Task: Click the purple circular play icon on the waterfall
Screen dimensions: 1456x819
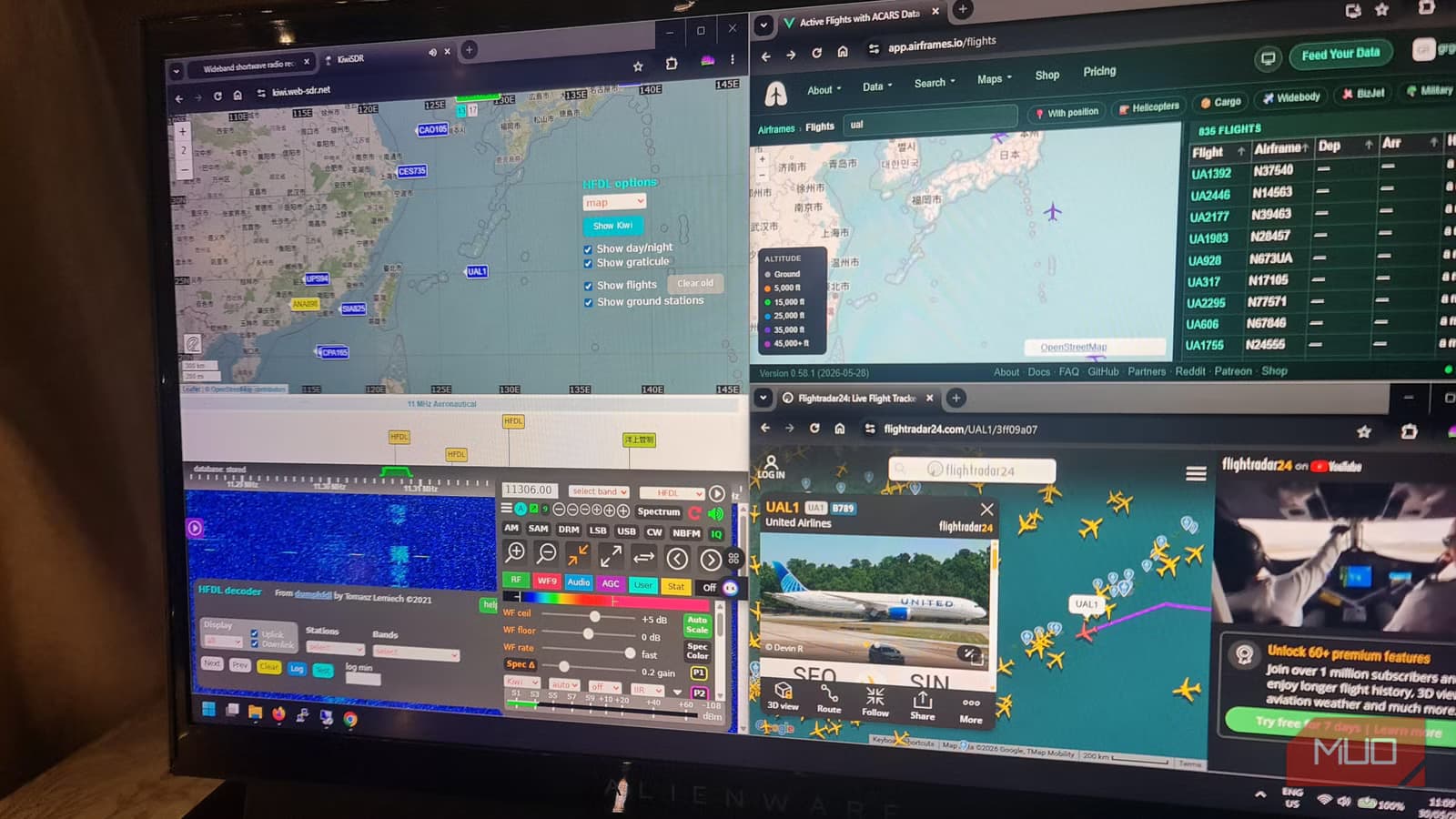Action: coord(195,528)
